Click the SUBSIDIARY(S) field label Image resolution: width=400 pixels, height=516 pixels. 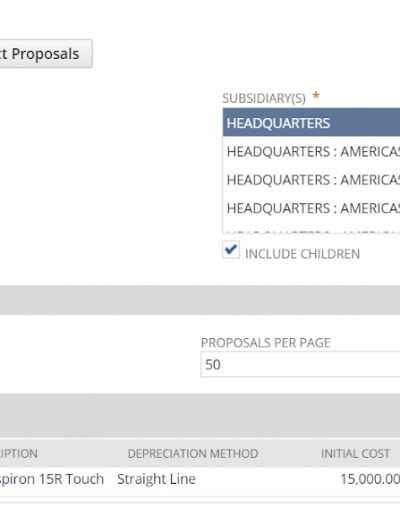tap(264, 98)
